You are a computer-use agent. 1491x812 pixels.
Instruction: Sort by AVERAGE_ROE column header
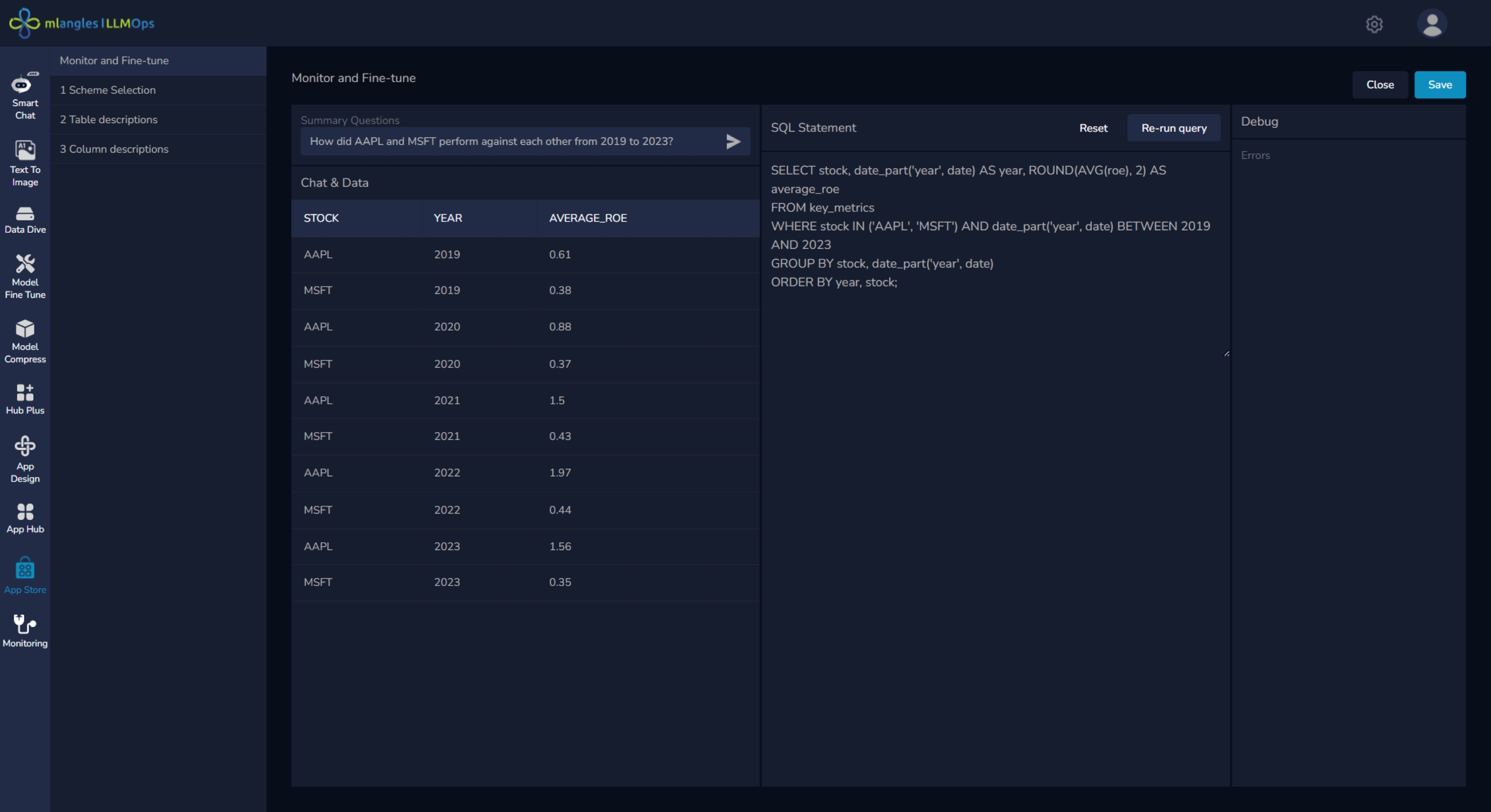(x=587, y=218)
